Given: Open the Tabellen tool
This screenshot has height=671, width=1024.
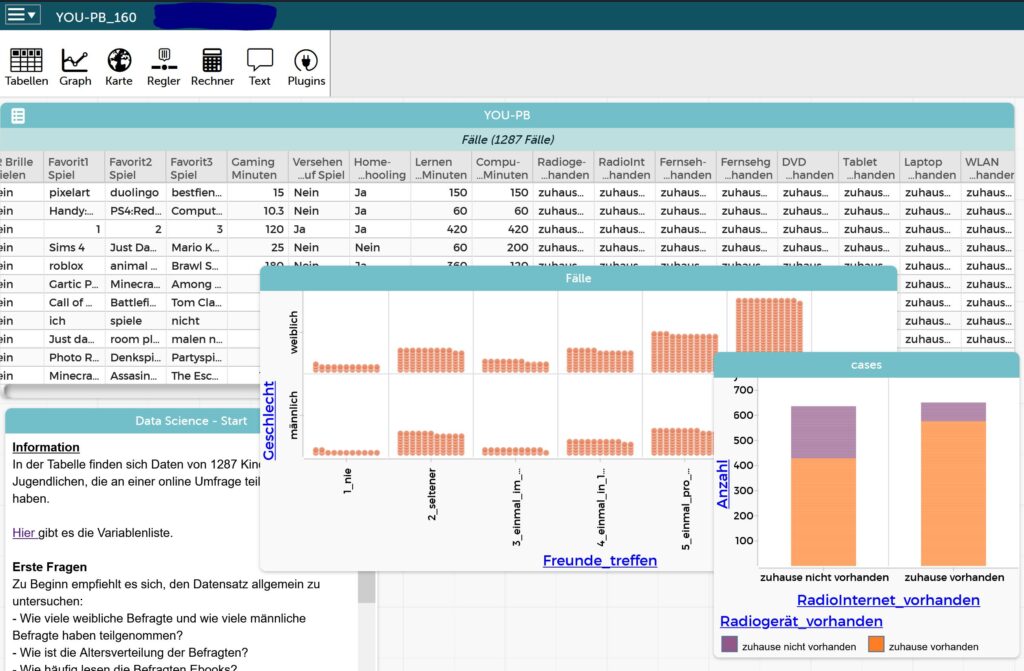Looking at the screenshot, I should (26, 66).
